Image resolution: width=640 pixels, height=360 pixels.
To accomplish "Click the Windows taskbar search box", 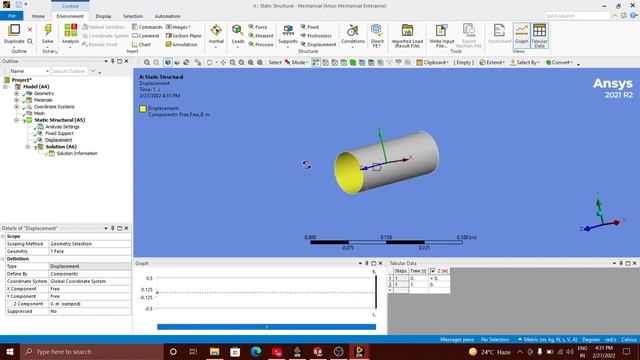I will point(92,351).
